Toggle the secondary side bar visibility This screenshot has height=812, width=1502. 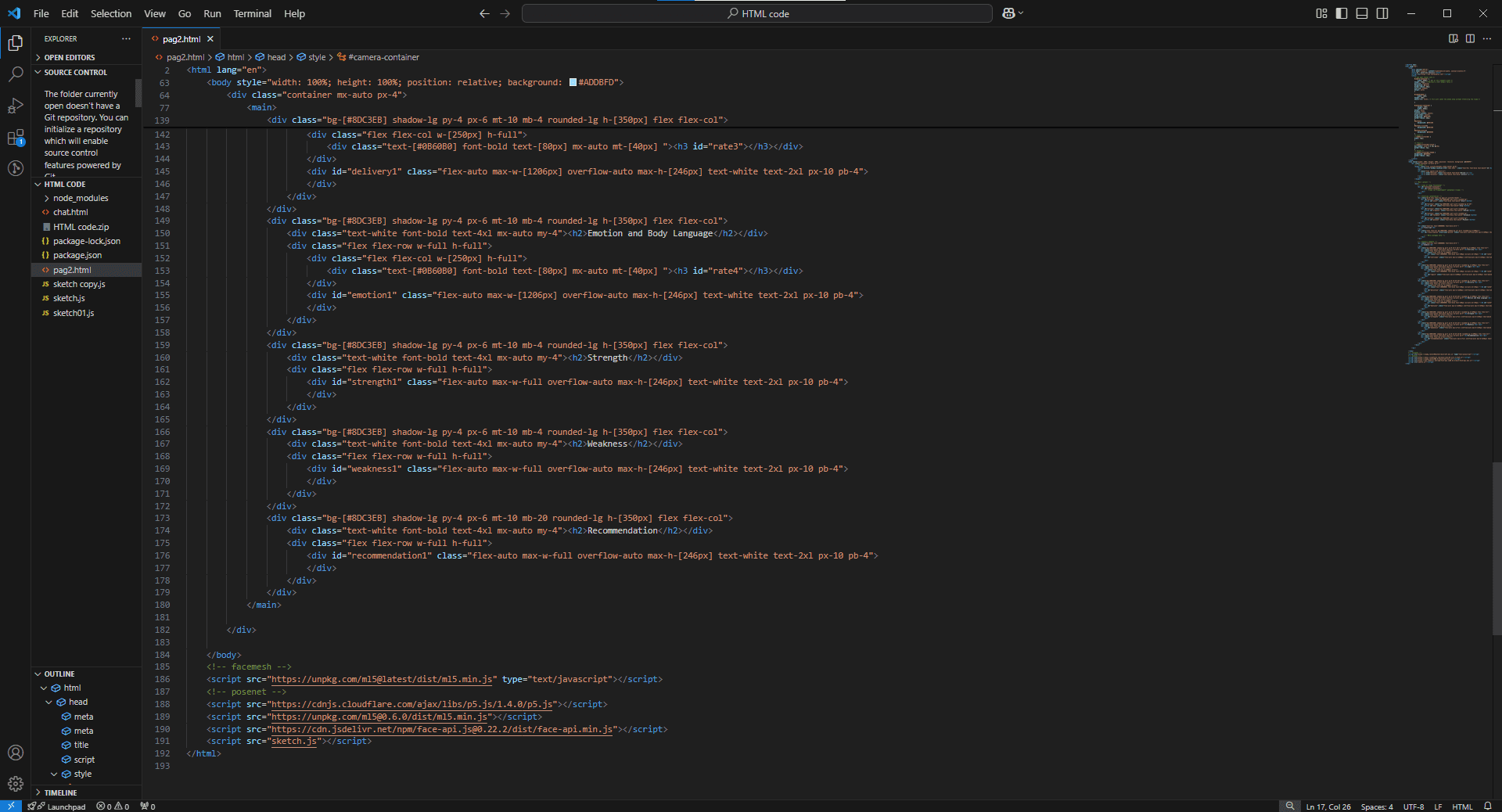point(1382,13)
